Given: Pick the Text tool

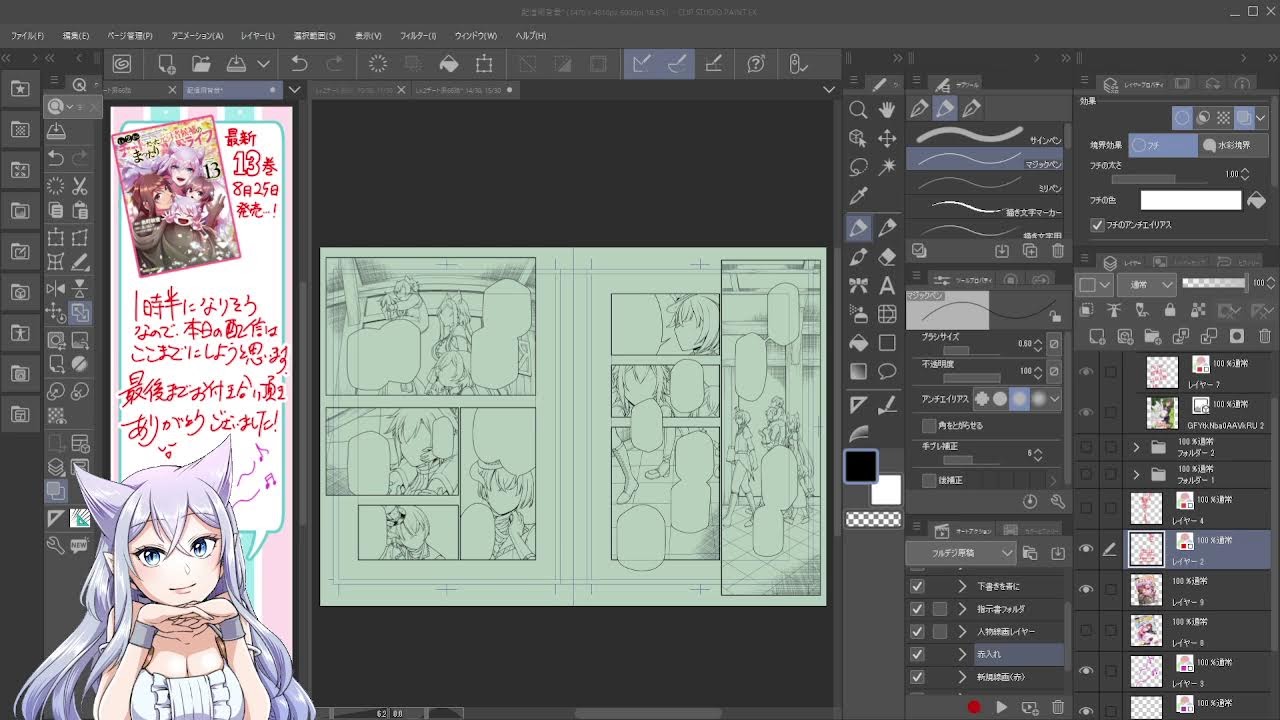Looking at the screenshot, I should pos(887,286).
